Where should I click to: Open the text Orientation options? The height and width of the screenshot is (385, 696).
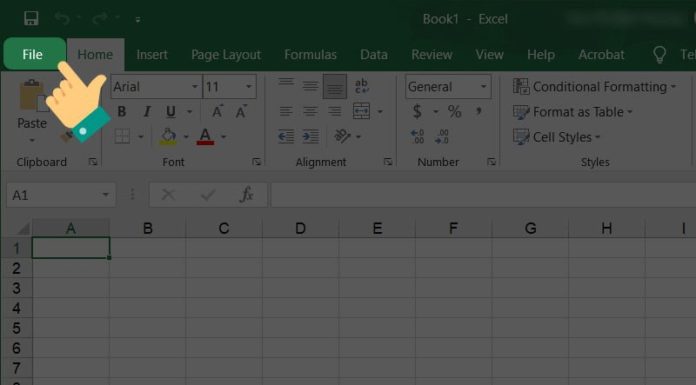(347, 136)
